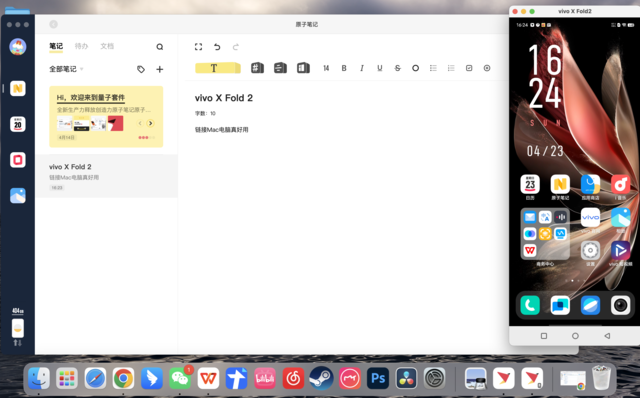Viewport: 640px width, 398px height.
Task: Open the tag icon for notes
Action: [x=141, y=69]
